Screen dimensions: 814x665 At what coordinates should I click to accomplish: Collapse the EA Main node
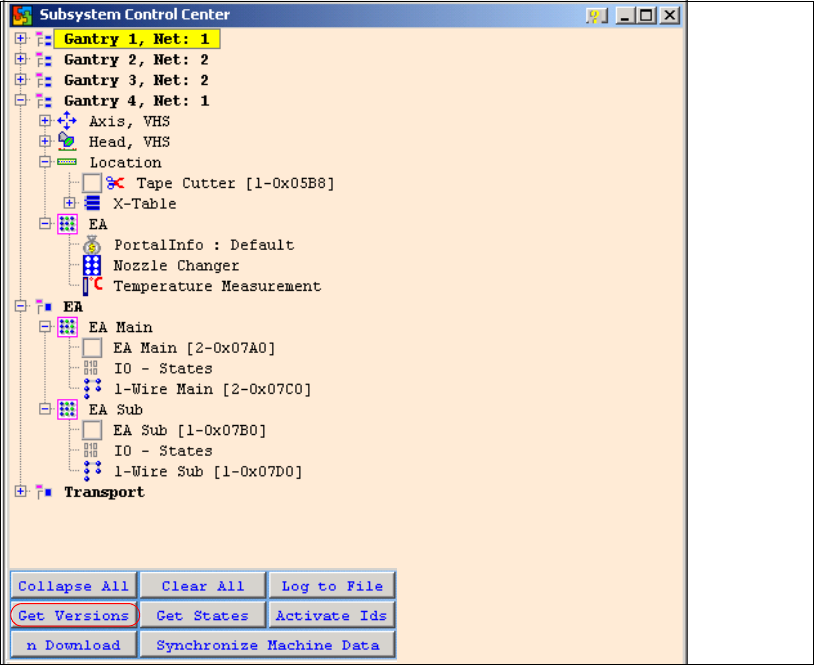pos(45,327)
